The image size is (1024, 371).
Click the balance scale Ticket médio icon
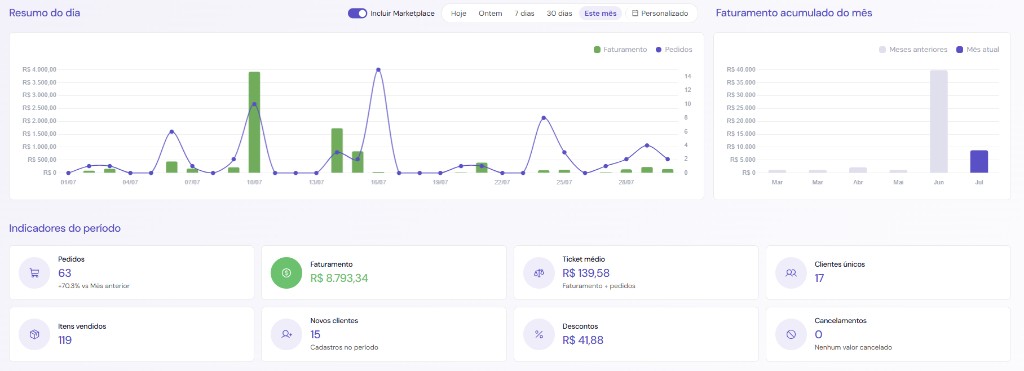tap(539, 273)
